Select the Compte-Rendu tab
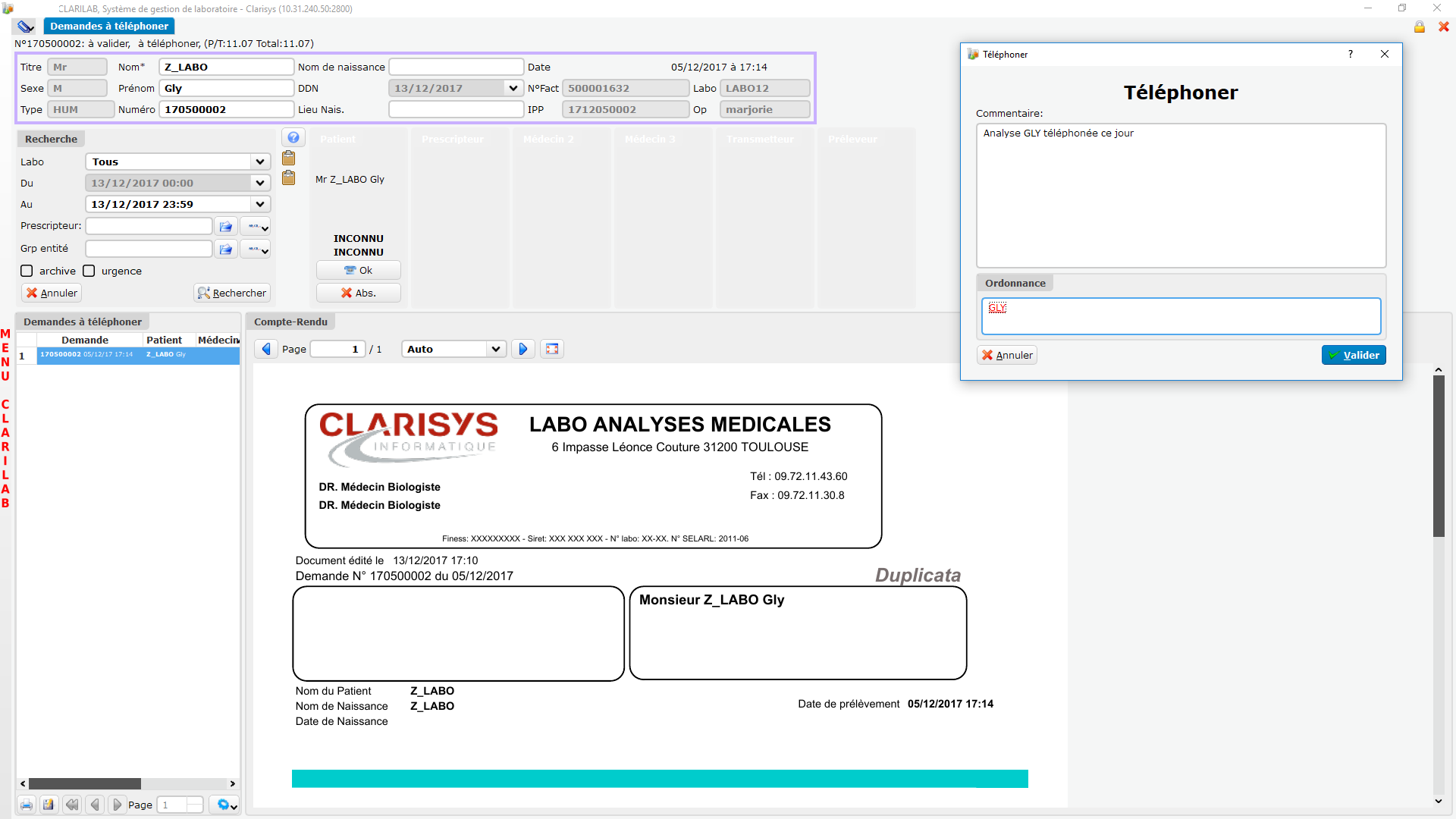The height and width of the screenshot is (819, 1456). (290, 322)
